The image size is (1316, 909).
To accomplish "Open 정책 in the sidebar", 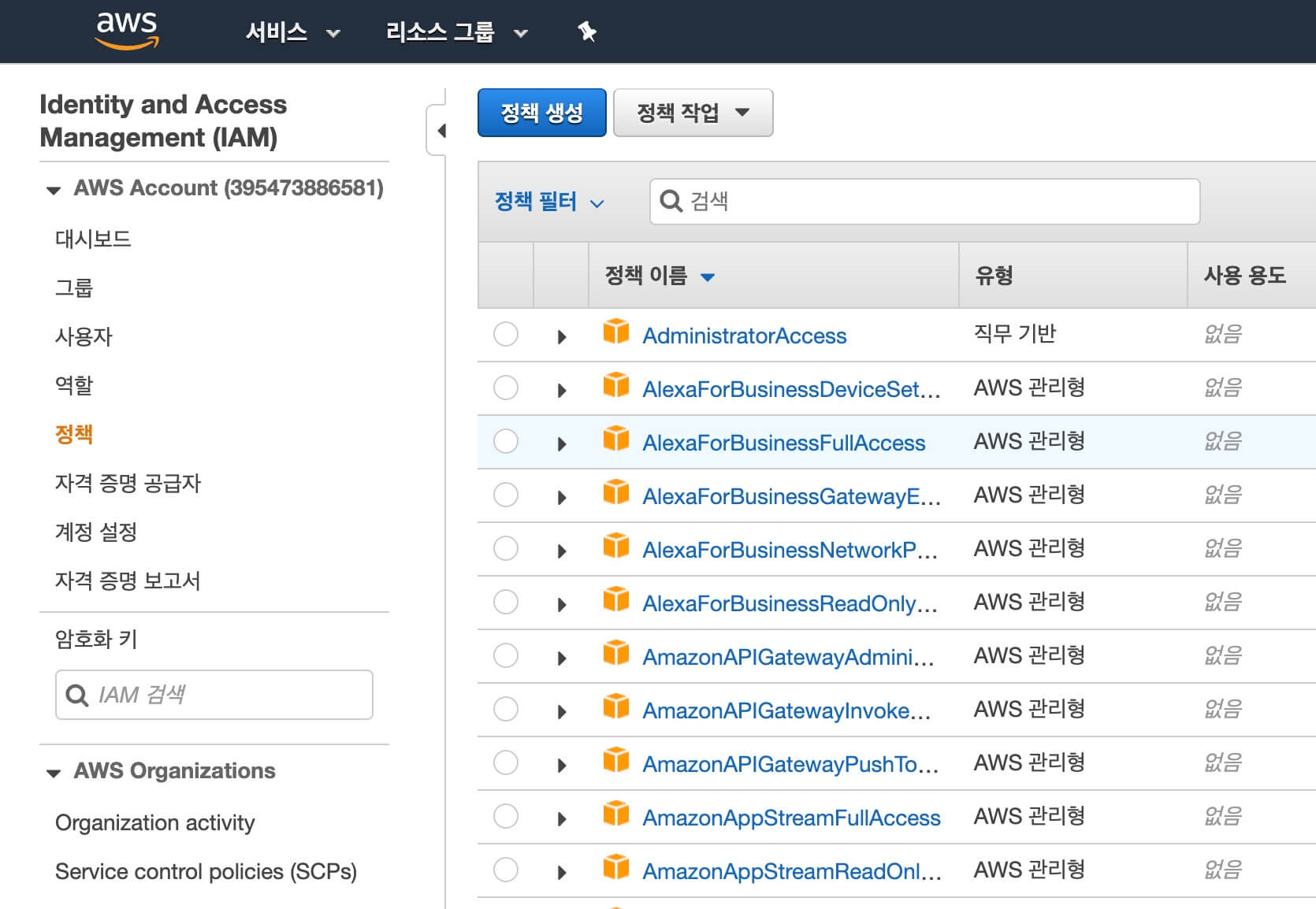I will tap(74, 434).
